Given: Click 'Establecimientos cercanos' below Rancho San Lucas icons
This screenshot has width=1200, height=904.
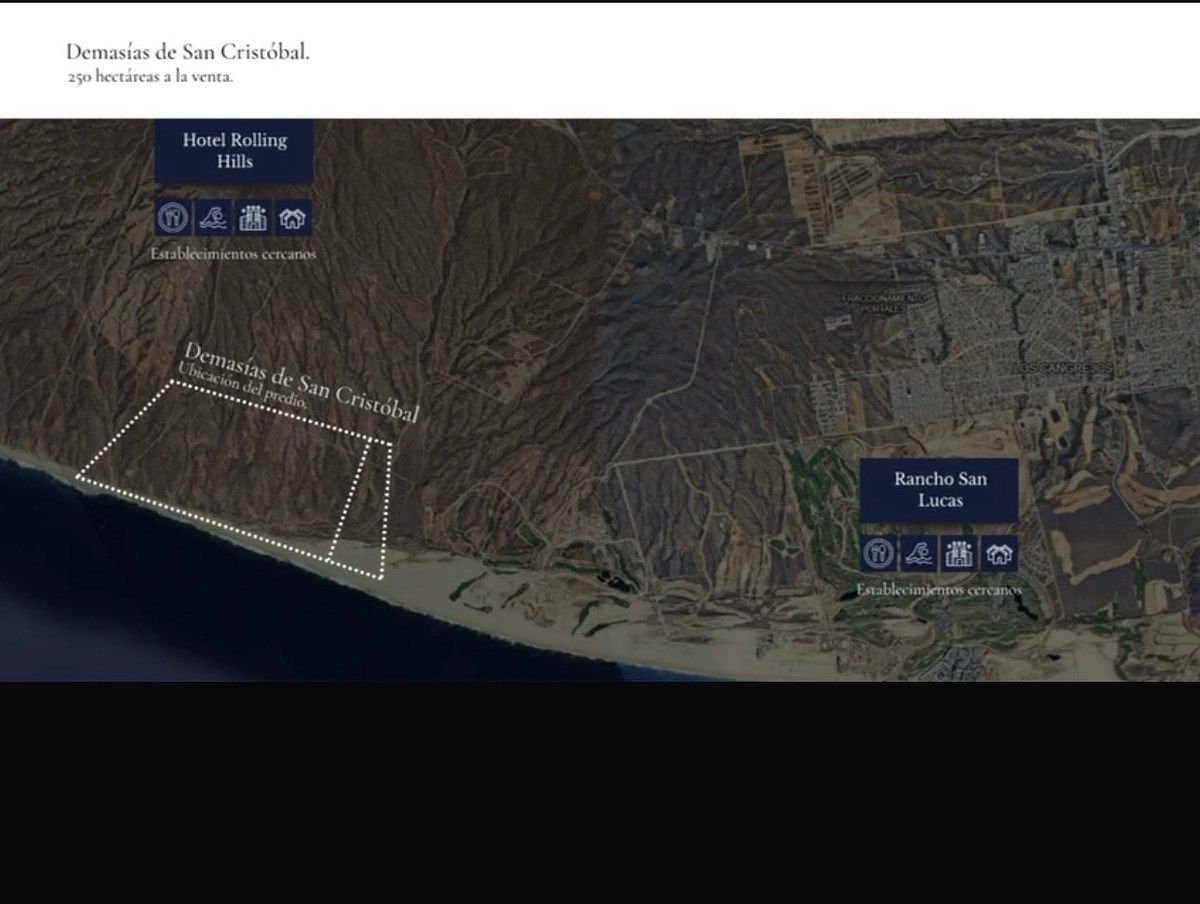Looking at the screenshot, I should point(938,590).
